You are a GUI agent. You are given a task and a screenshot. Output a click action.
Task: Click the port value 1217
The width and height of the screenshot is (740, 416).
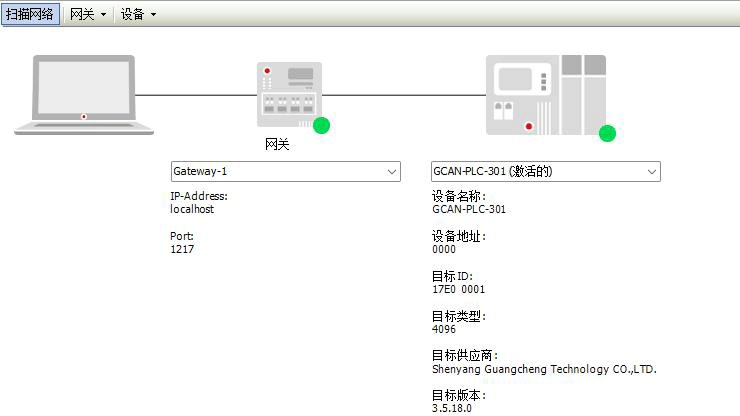182,249
